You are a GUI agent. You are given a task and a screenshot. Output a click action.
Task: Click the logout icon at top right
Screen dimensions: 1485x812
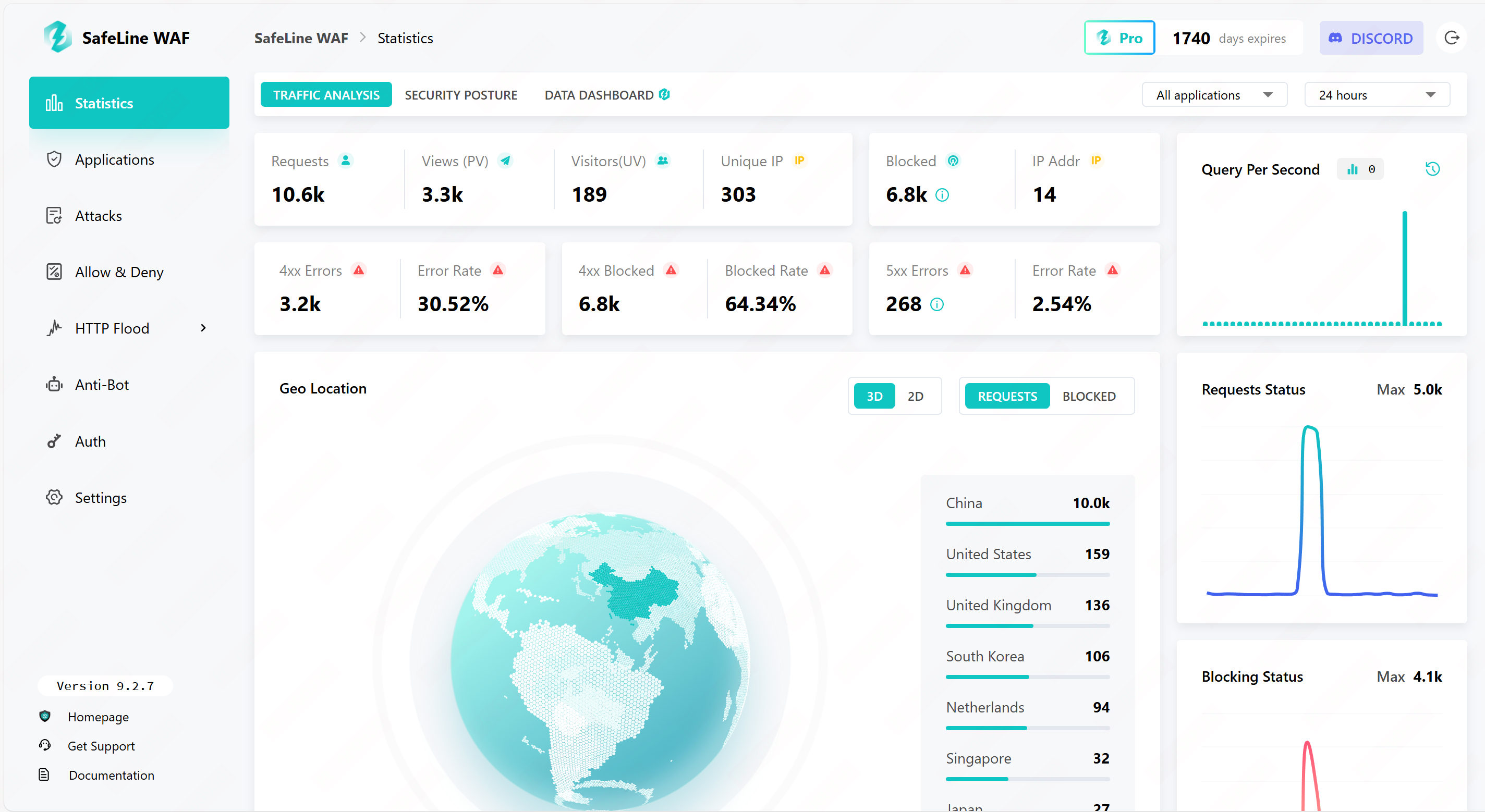click(x=1451, y=38)
